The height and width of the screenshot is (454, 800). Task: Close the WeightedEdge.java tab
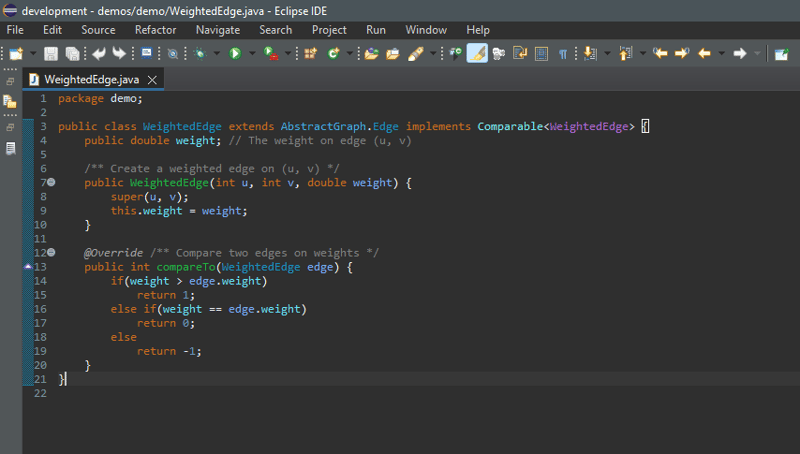[x=153, y=79]
